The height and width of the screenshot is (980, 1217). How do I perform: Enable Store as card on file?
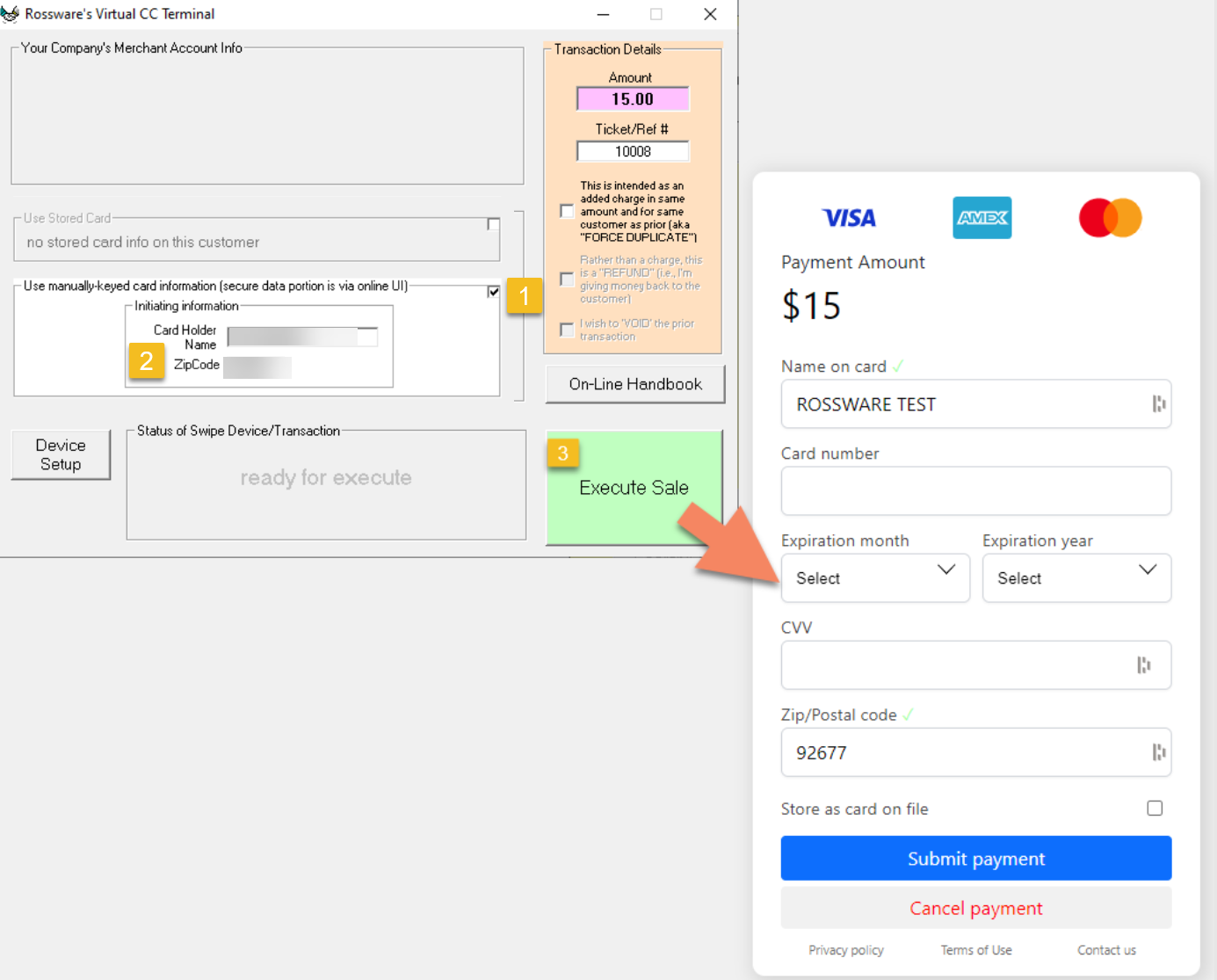(1155, 808)
